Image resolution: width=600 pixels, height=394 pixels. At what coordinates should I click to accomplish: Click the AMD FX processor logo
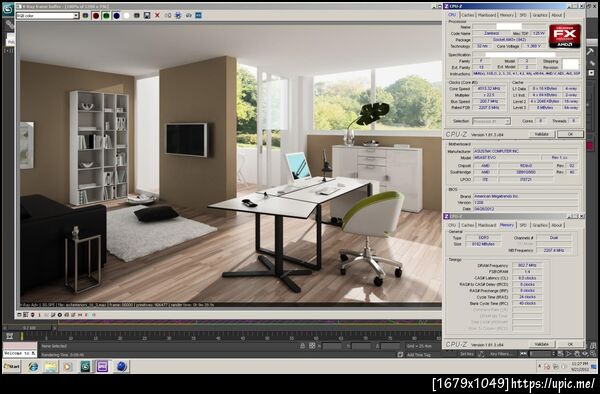coord(565,36)
